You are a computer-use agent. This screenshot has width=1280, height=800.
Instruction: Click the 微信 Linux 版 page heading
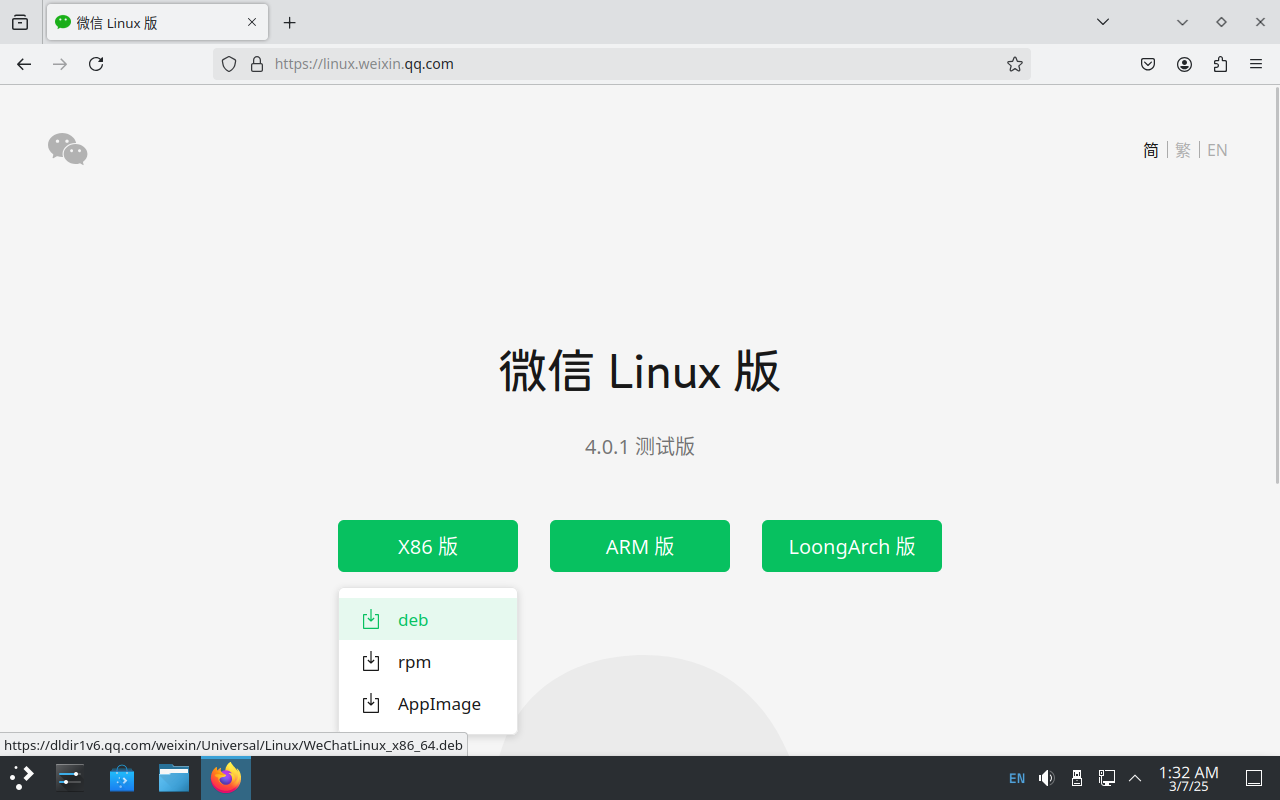[640, 371]
